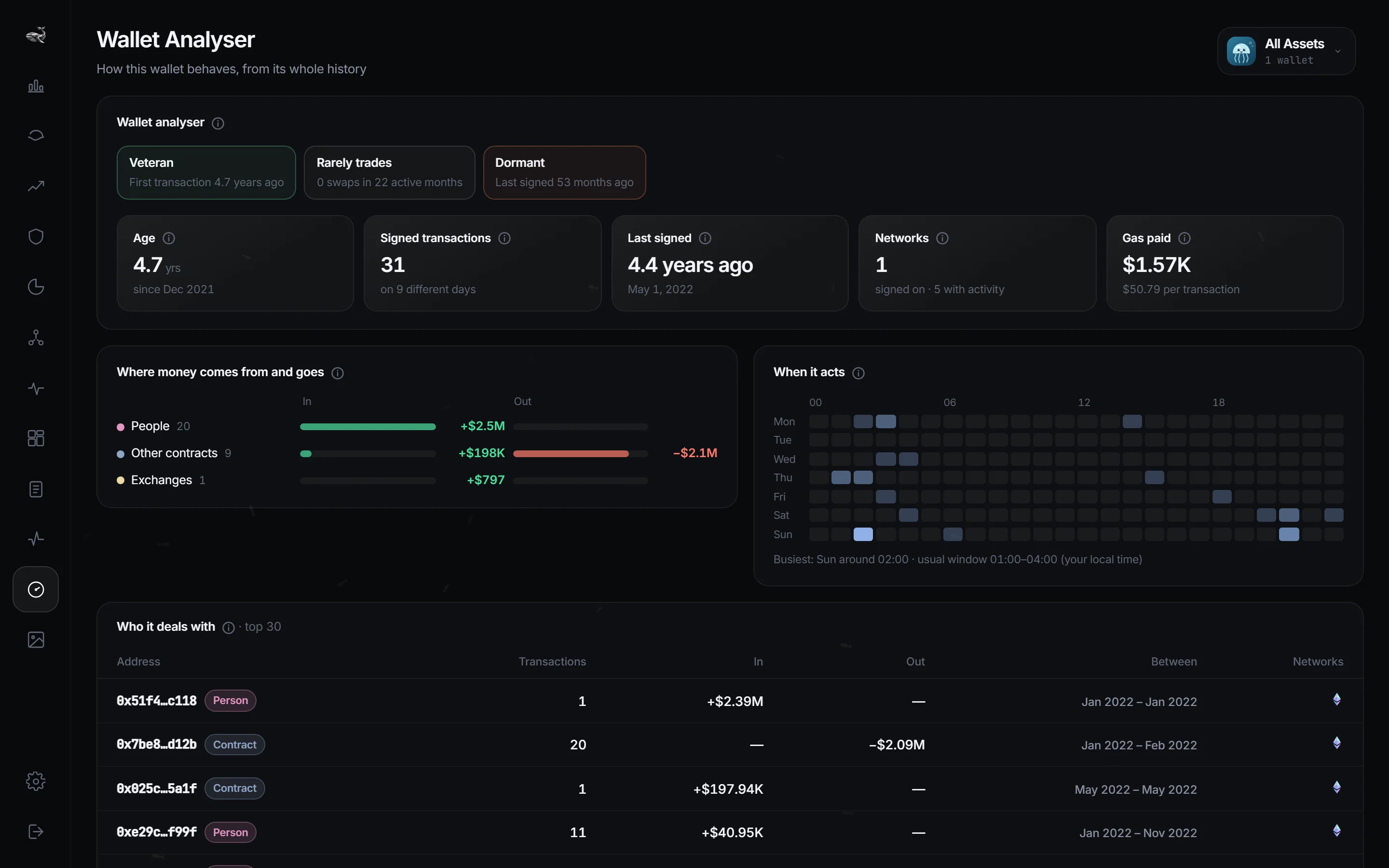Click info icon next to Wallet analyser

click(218, 123)
